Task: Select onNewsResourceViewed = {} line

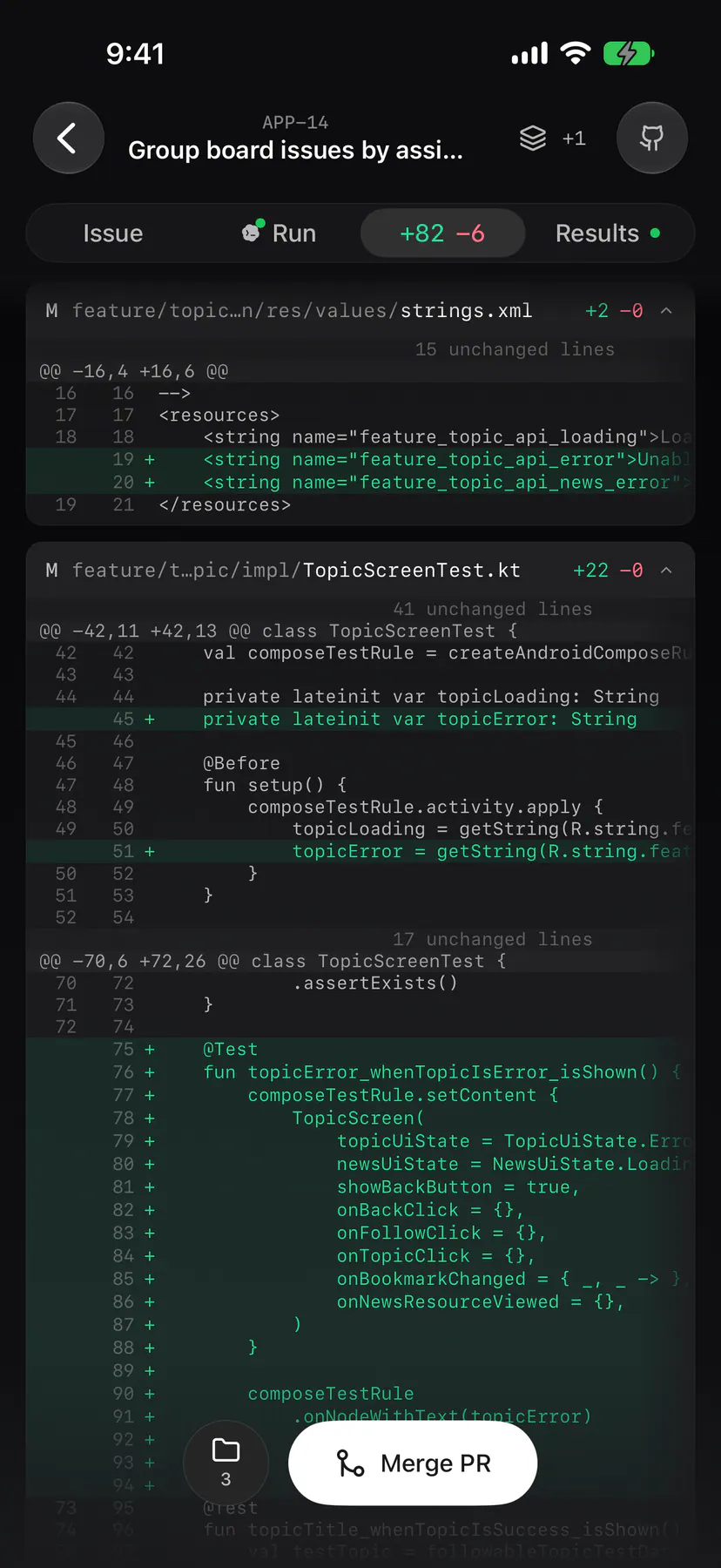Action: (x=360, y=1302)
